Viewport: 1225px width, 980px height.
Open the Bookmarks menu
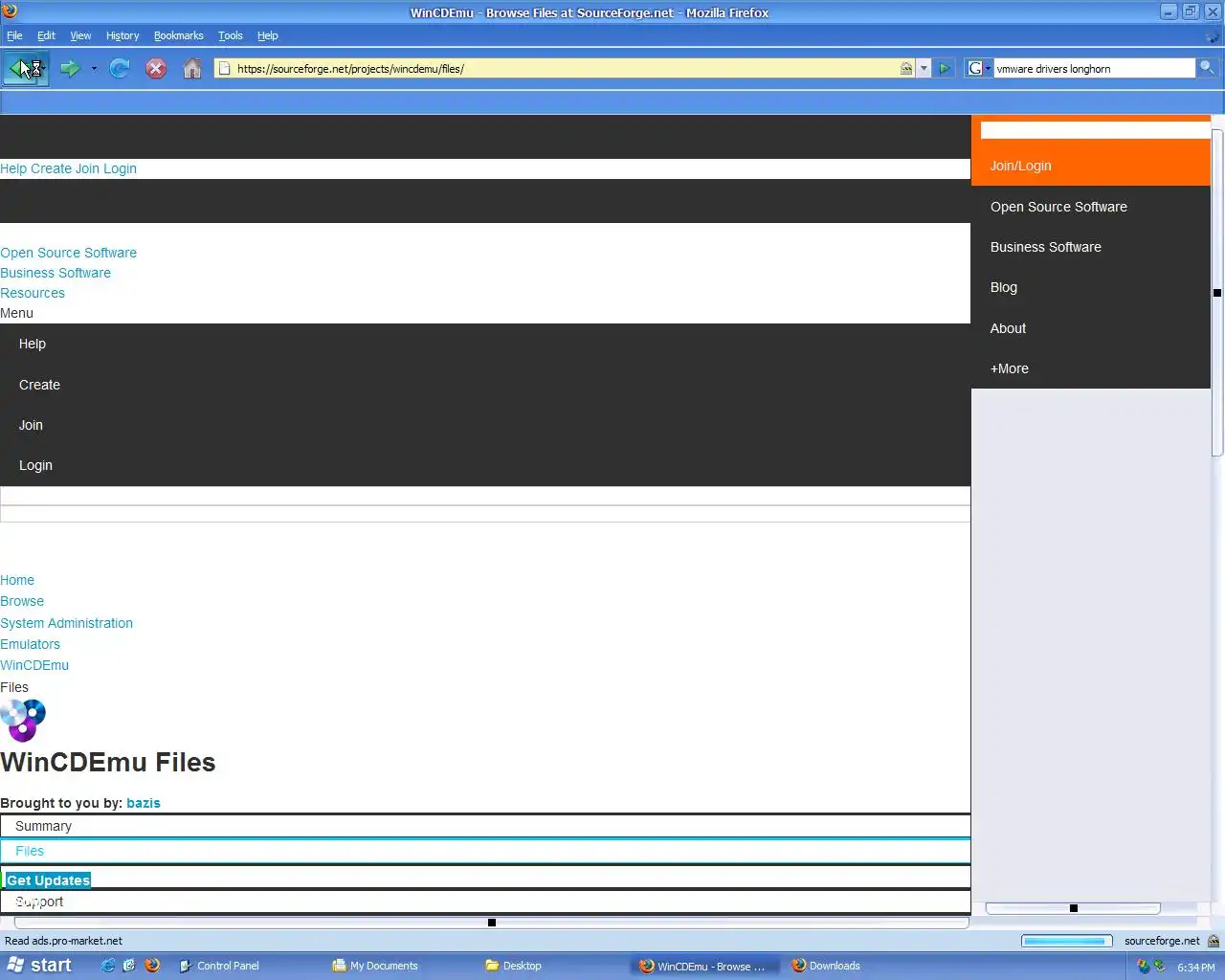pos(179,35)
